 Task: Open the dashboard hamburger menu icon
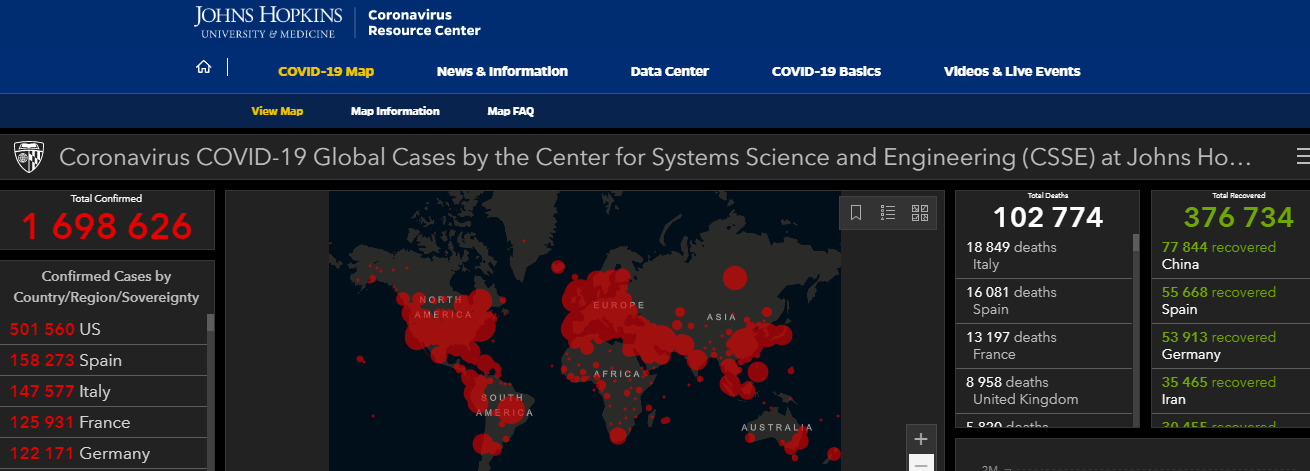pos(1302,157)
